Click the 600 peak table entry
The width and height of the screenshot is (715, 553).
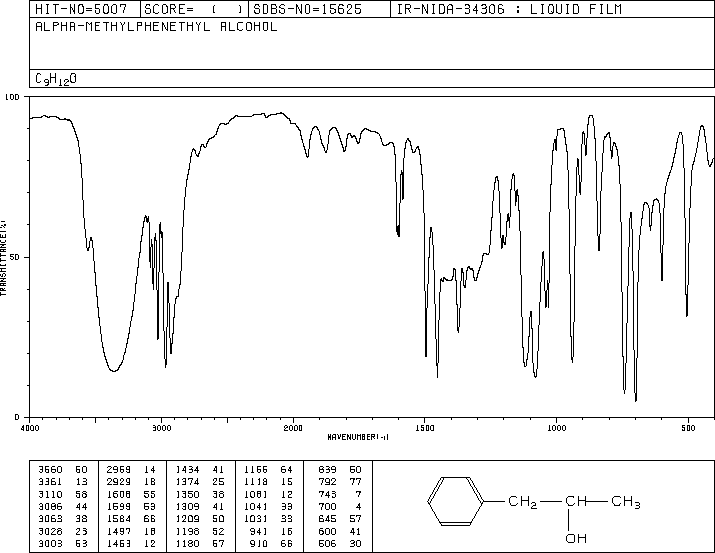[x=327, y=531]
